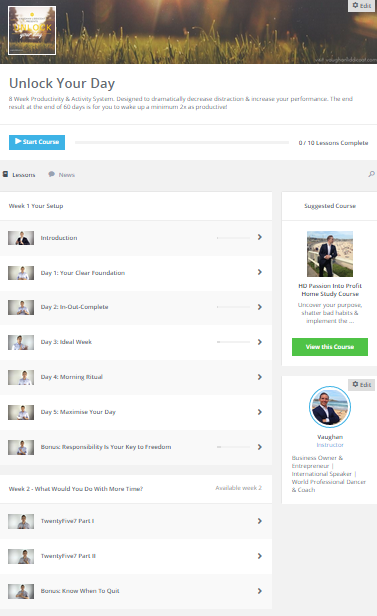
Task: Switch to the News tab
Action: point(62,174)
